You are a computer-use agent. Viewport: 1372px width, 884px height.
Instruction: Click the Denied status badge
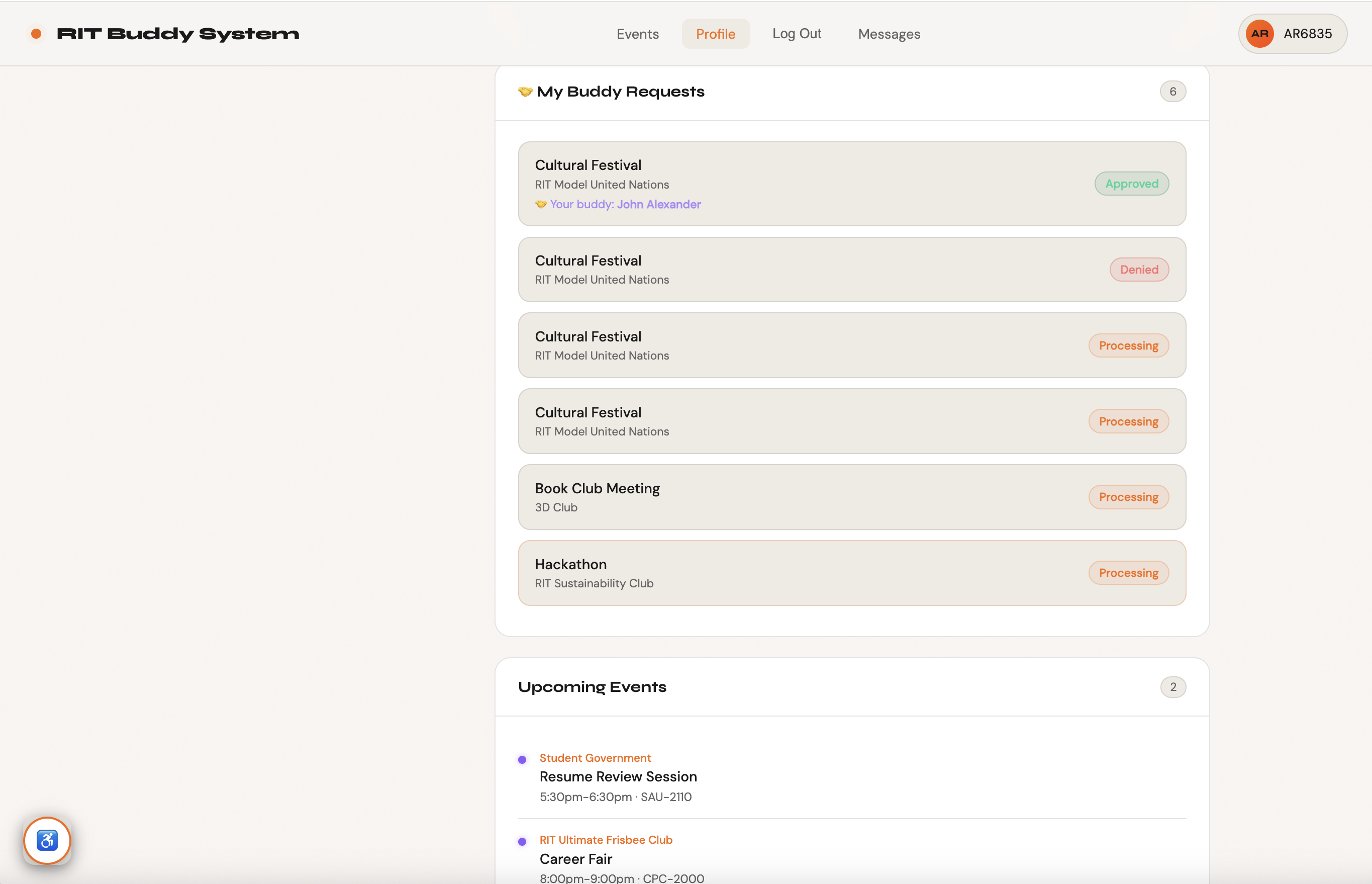tap(1138, 270)
